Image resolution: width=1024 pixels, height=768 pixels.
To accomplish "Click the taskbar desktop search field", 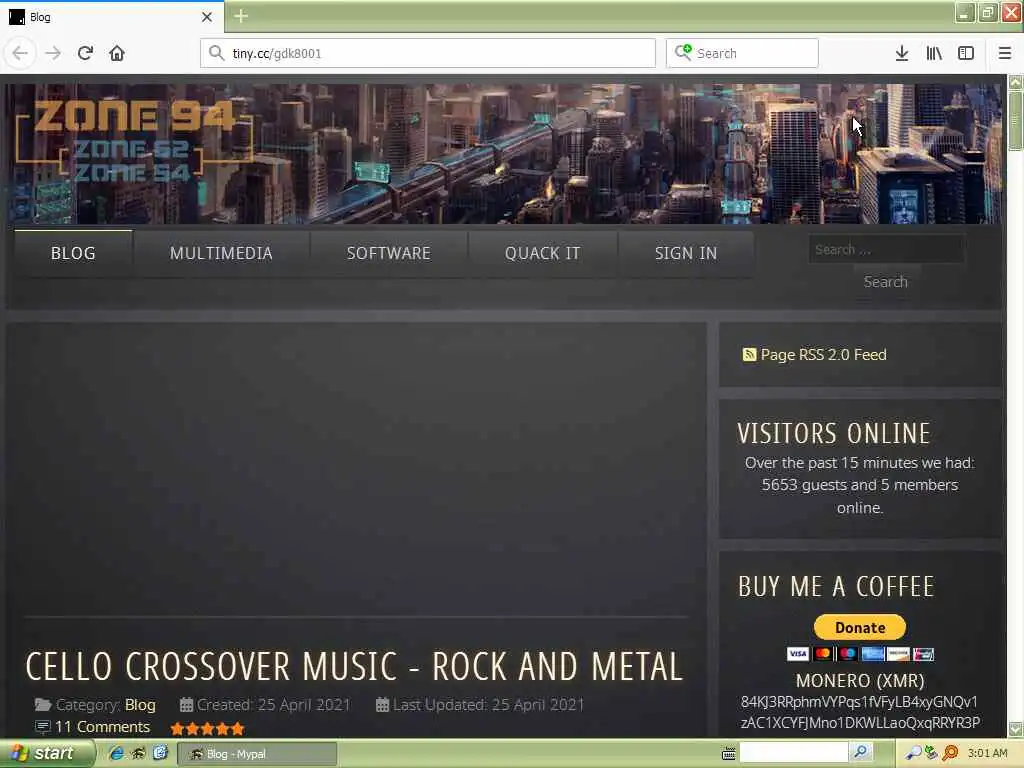I will coord(793,752).
